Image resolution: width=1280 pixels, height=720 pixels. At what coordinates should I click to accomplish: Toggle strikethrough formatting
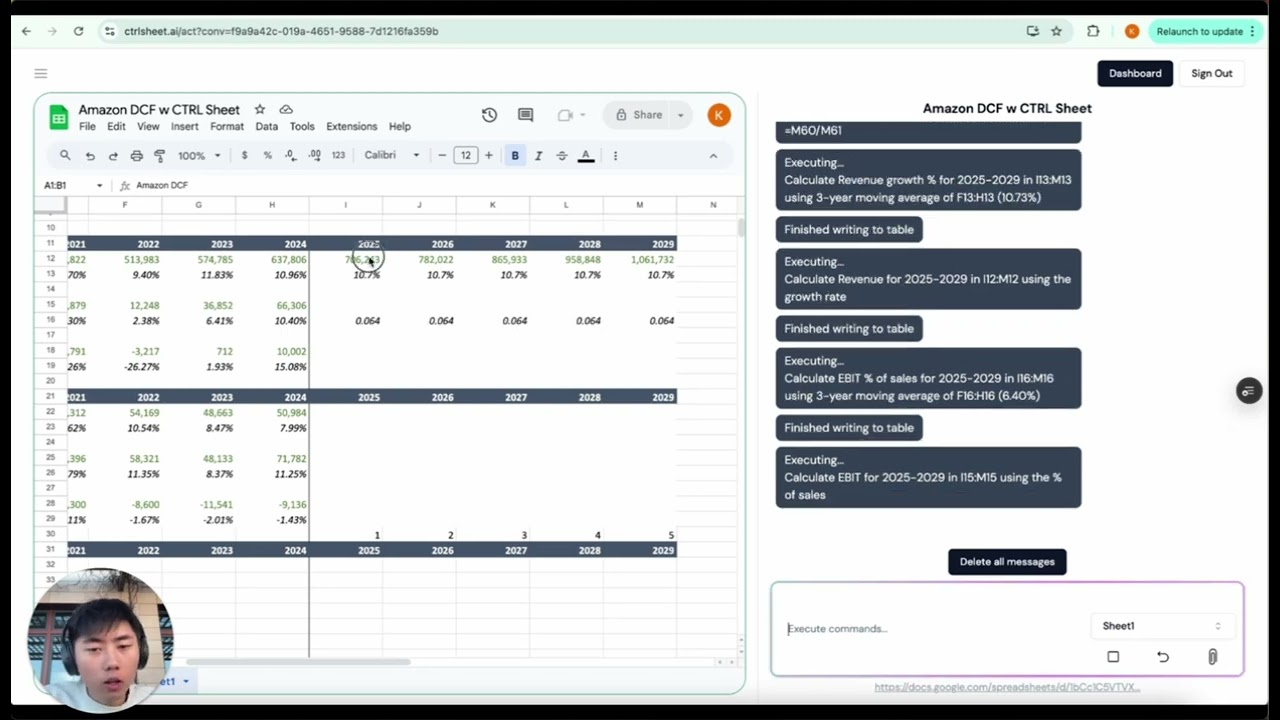click(562, 155)
